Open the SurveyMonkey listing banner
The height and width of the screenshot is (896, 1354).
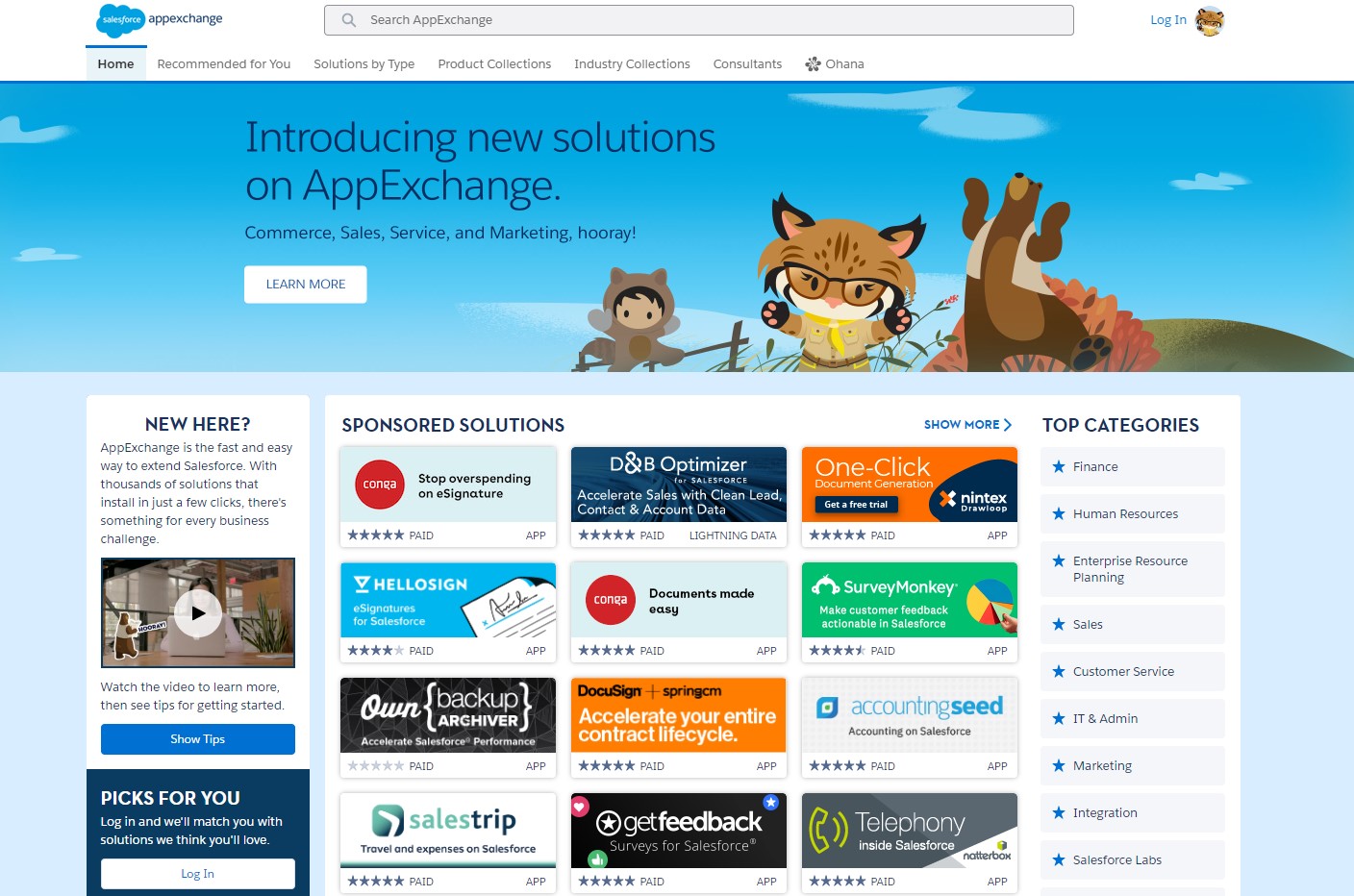[x=910, y=600]
